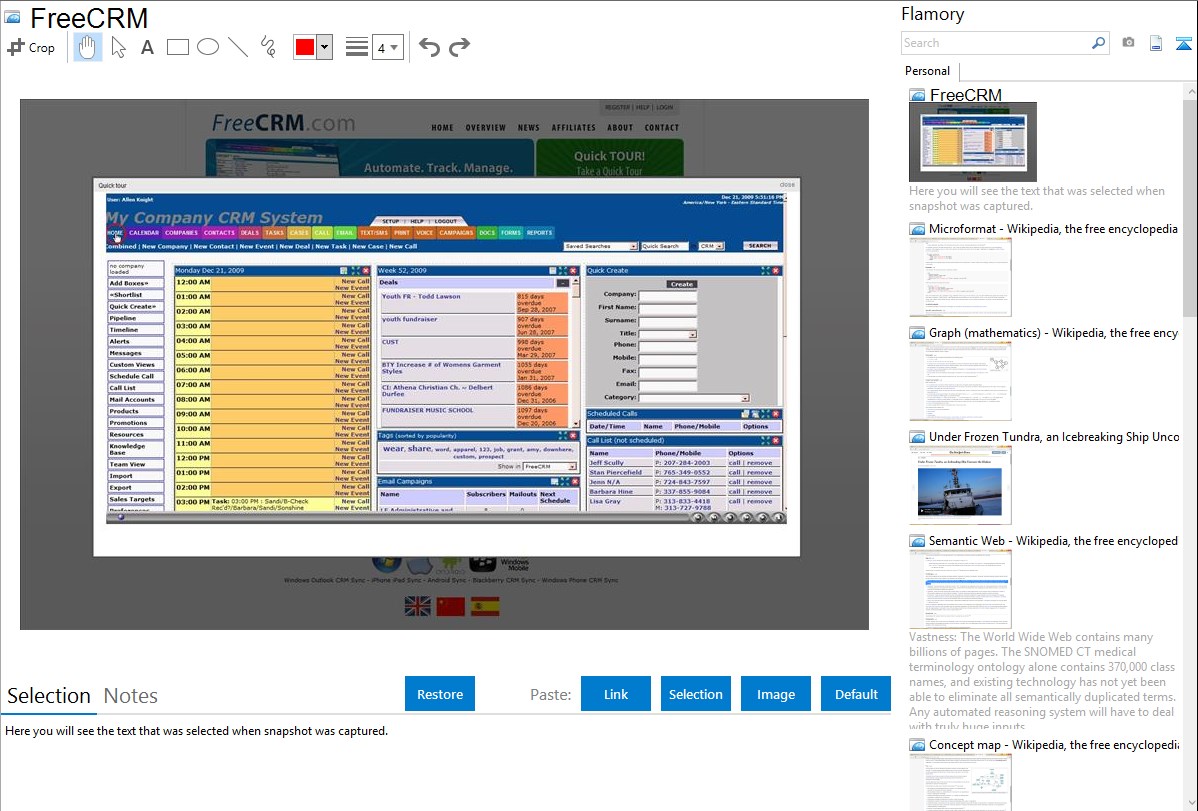Click browser icon beside sidebar FreeCRM title
Viewport: 1198px width, 811px height.
click(917, 96)
